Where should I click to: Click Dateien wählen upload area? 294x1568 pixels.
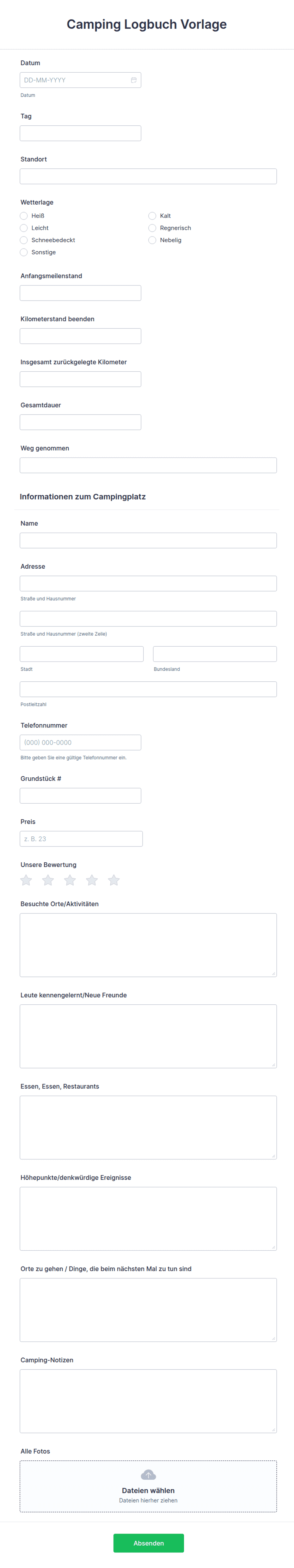point(148,1487)
